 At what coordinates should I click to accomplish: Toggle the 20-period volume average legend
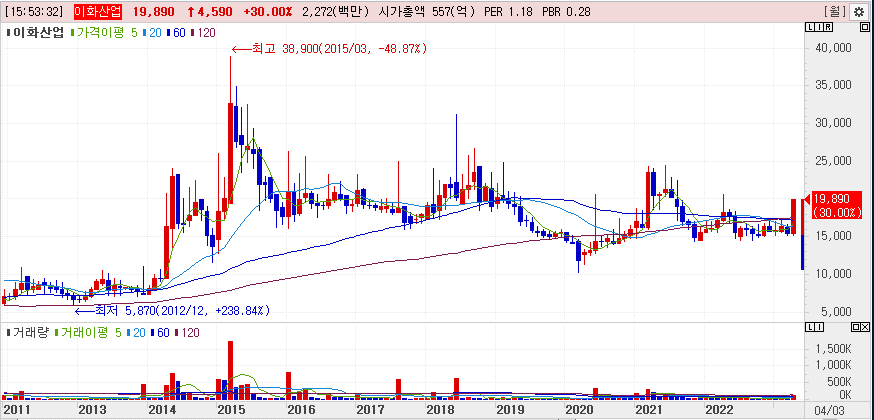tap(138, 333)
